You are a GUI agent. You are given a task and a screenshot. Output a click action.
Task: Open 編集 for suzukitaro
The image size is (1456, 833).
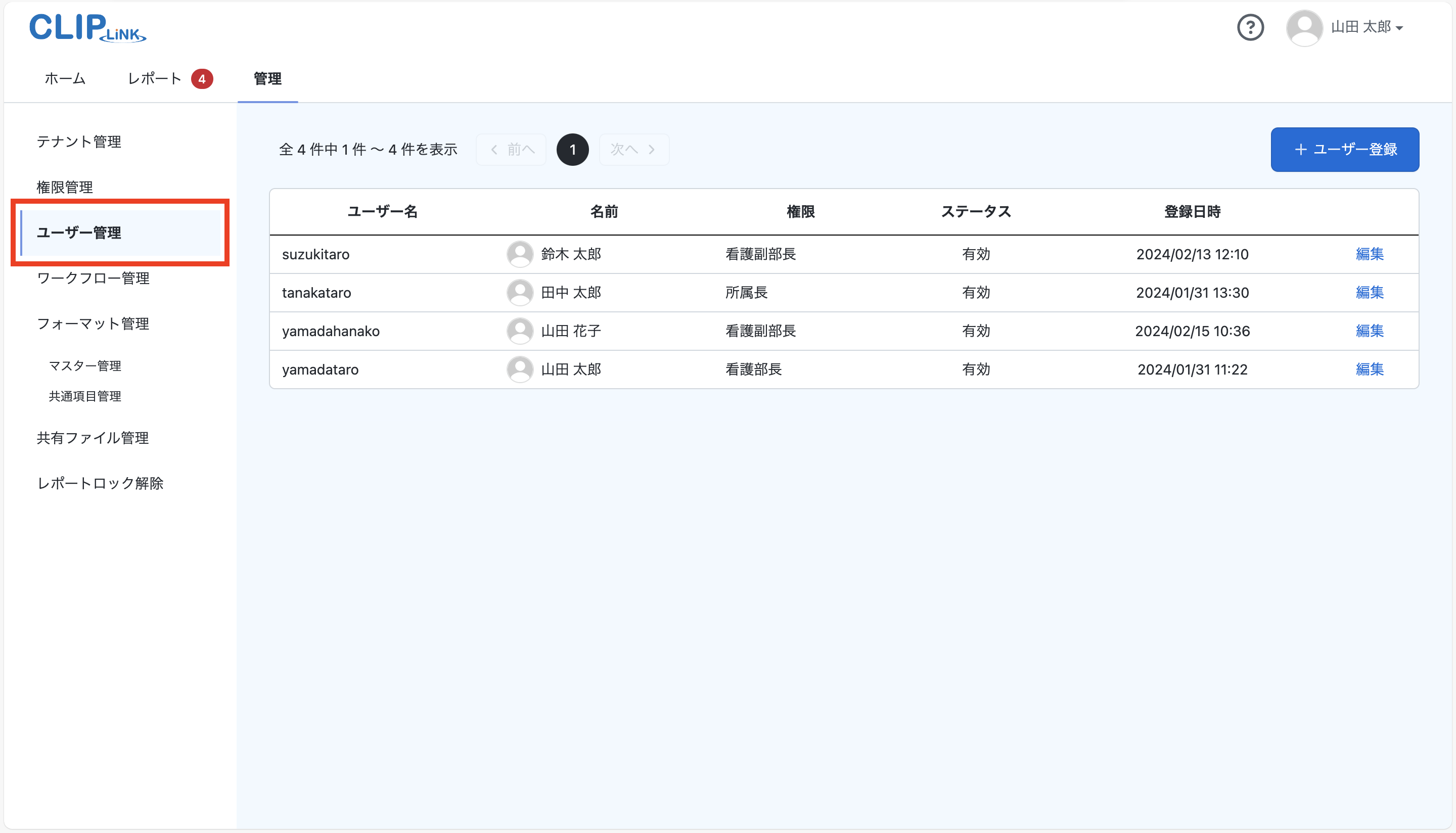pyautogui.click(x=1369, y=254)
